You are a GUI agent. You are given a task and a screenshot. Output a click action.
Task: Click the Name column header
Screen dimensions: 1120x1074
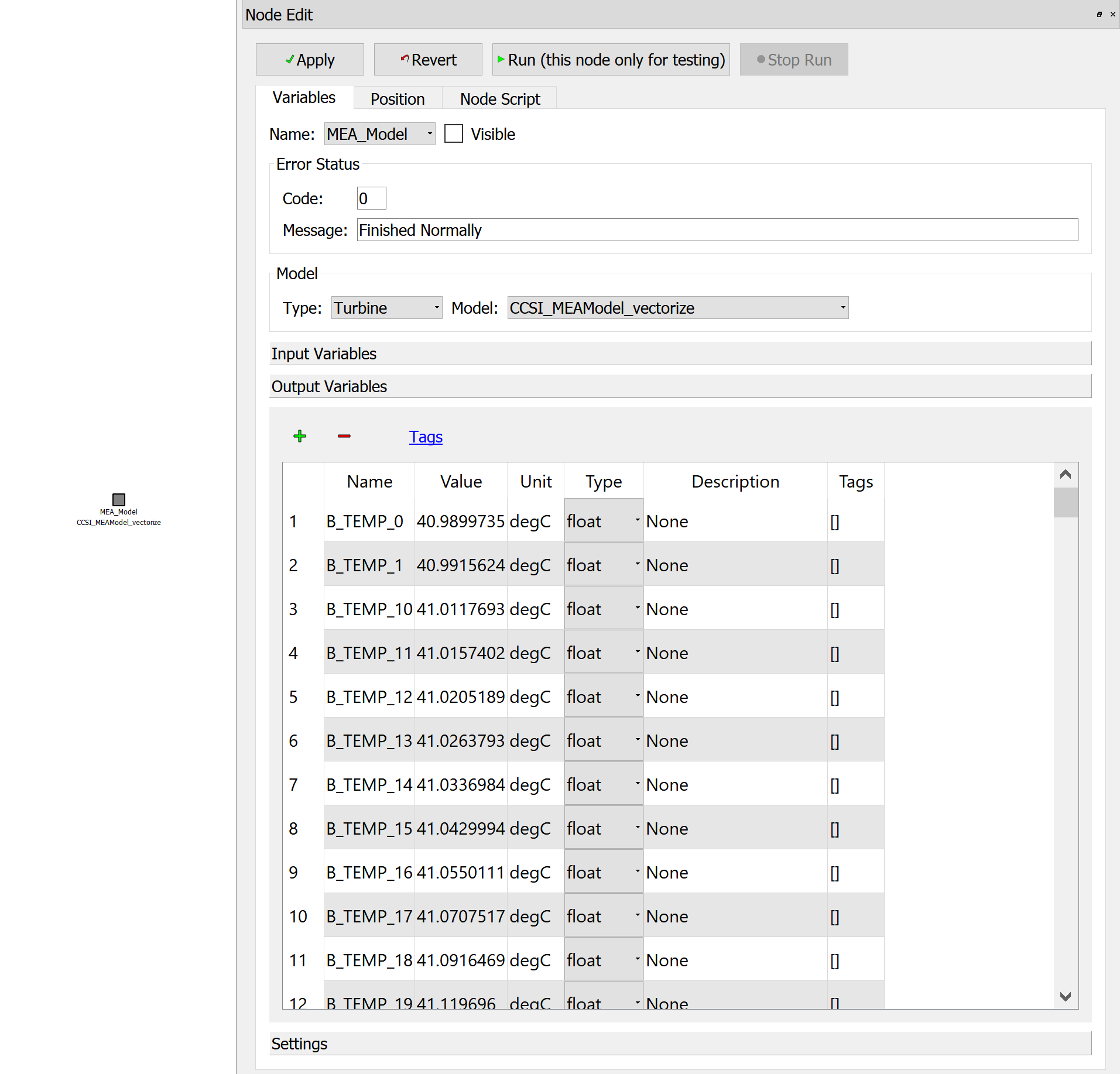pos(369,481)
